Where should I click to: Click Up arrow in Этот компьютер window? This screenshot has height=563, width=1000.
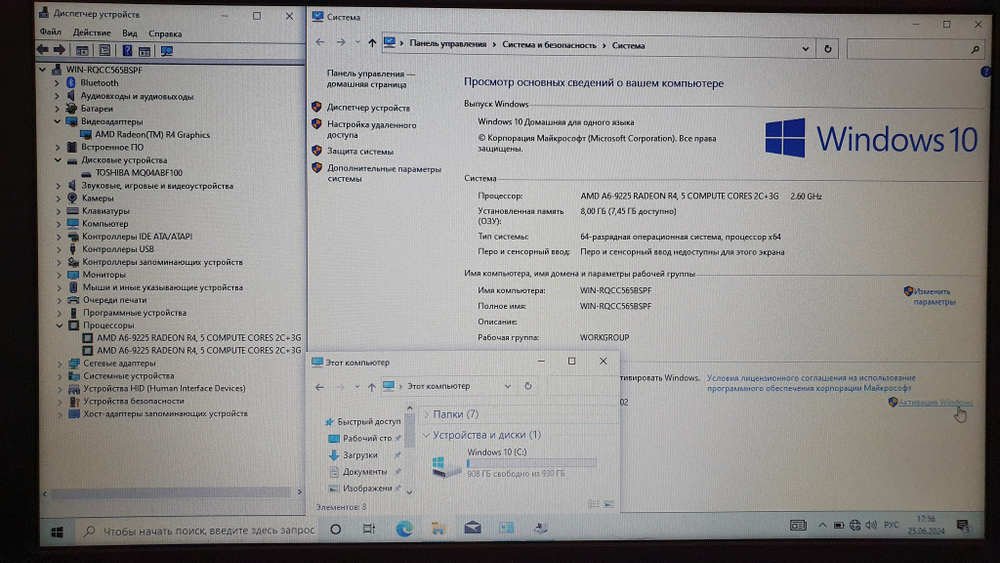[x=371, y=386]
